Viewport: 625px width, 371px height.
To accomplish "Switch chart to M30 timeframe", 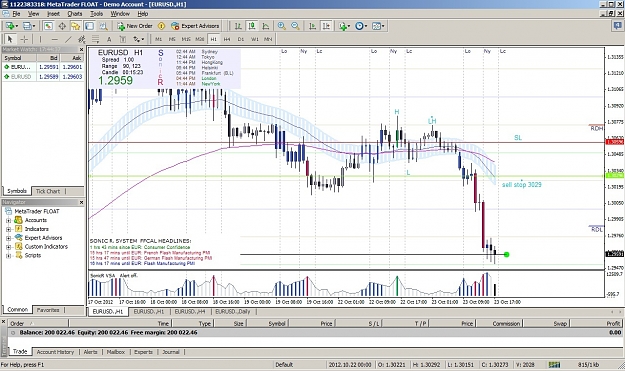I will coord(200,39).
